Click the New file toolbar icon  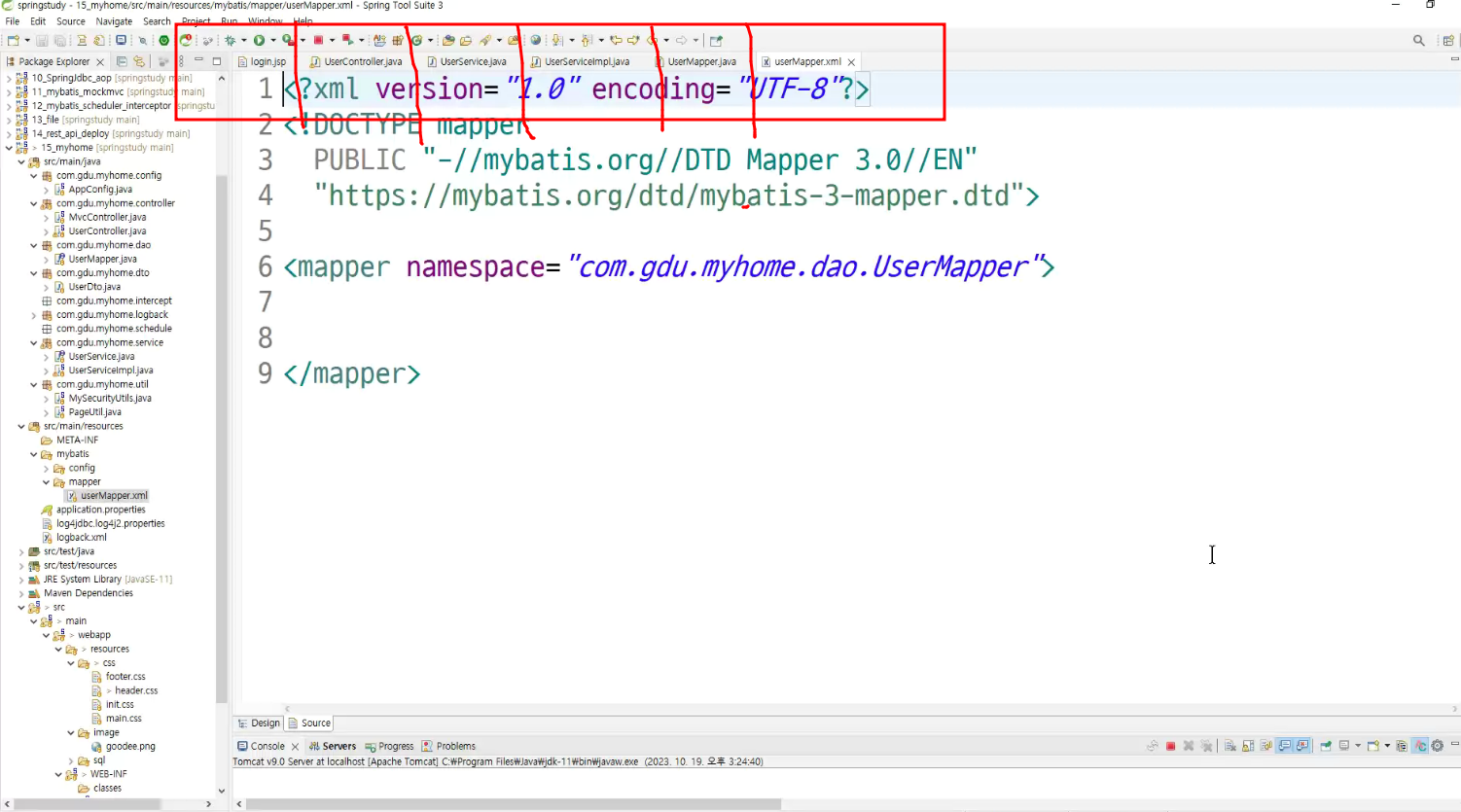coord(13,41)
